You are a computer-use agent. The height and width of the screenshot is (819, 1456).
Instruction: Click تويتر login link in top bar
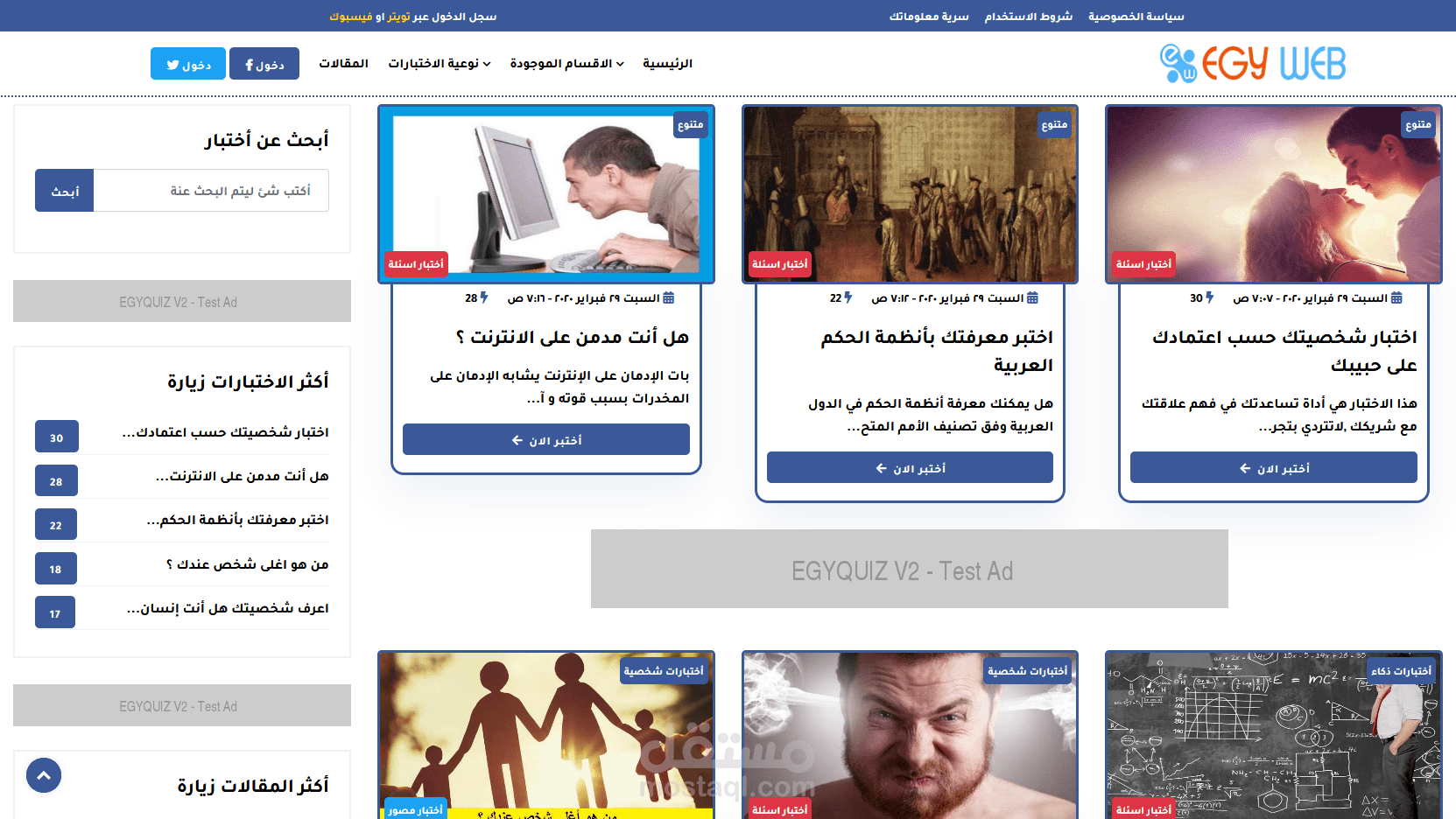coord(398,16)
